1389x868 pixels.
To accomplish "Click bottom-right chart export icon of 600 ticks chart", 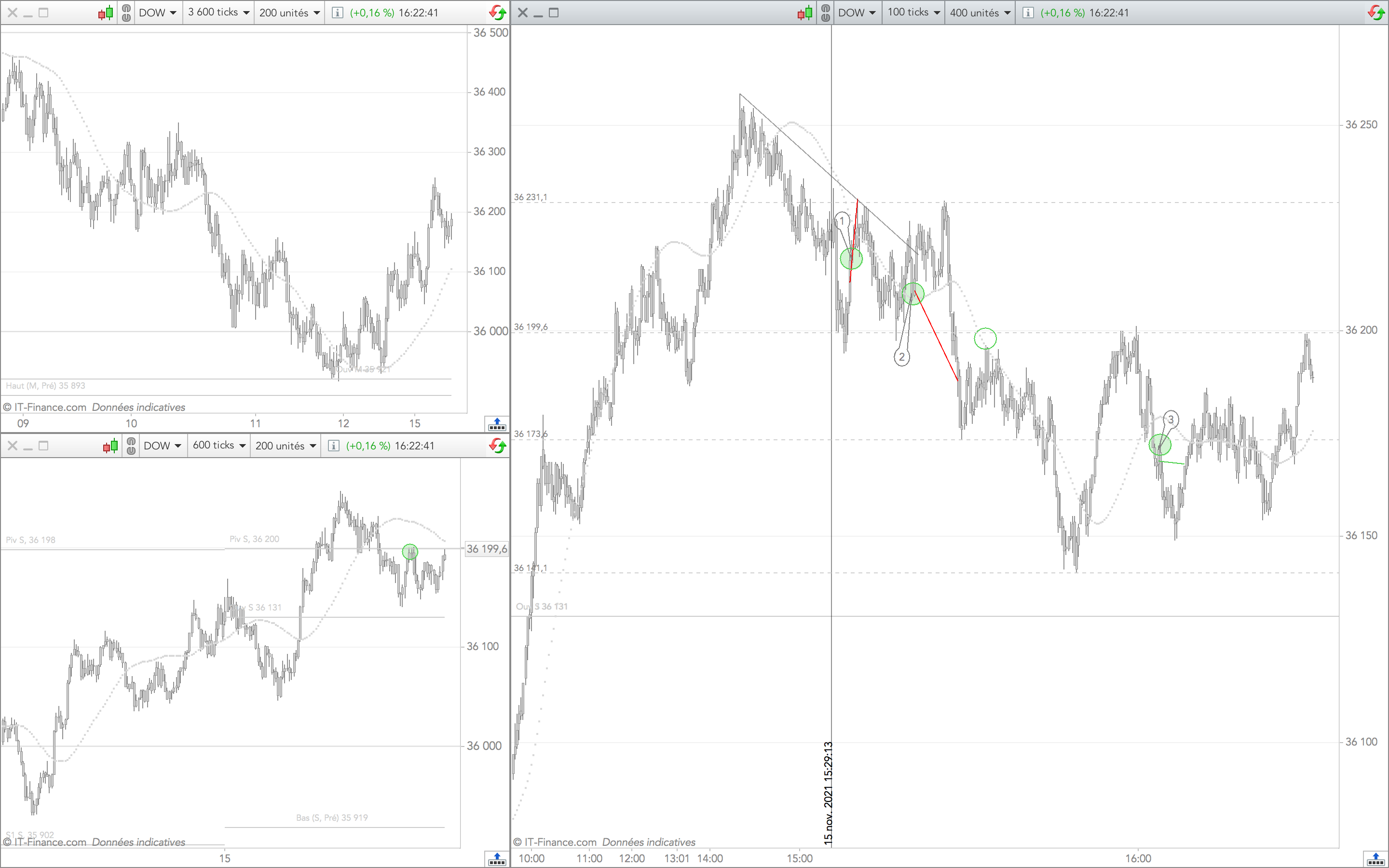I will [x=496, y=859].
